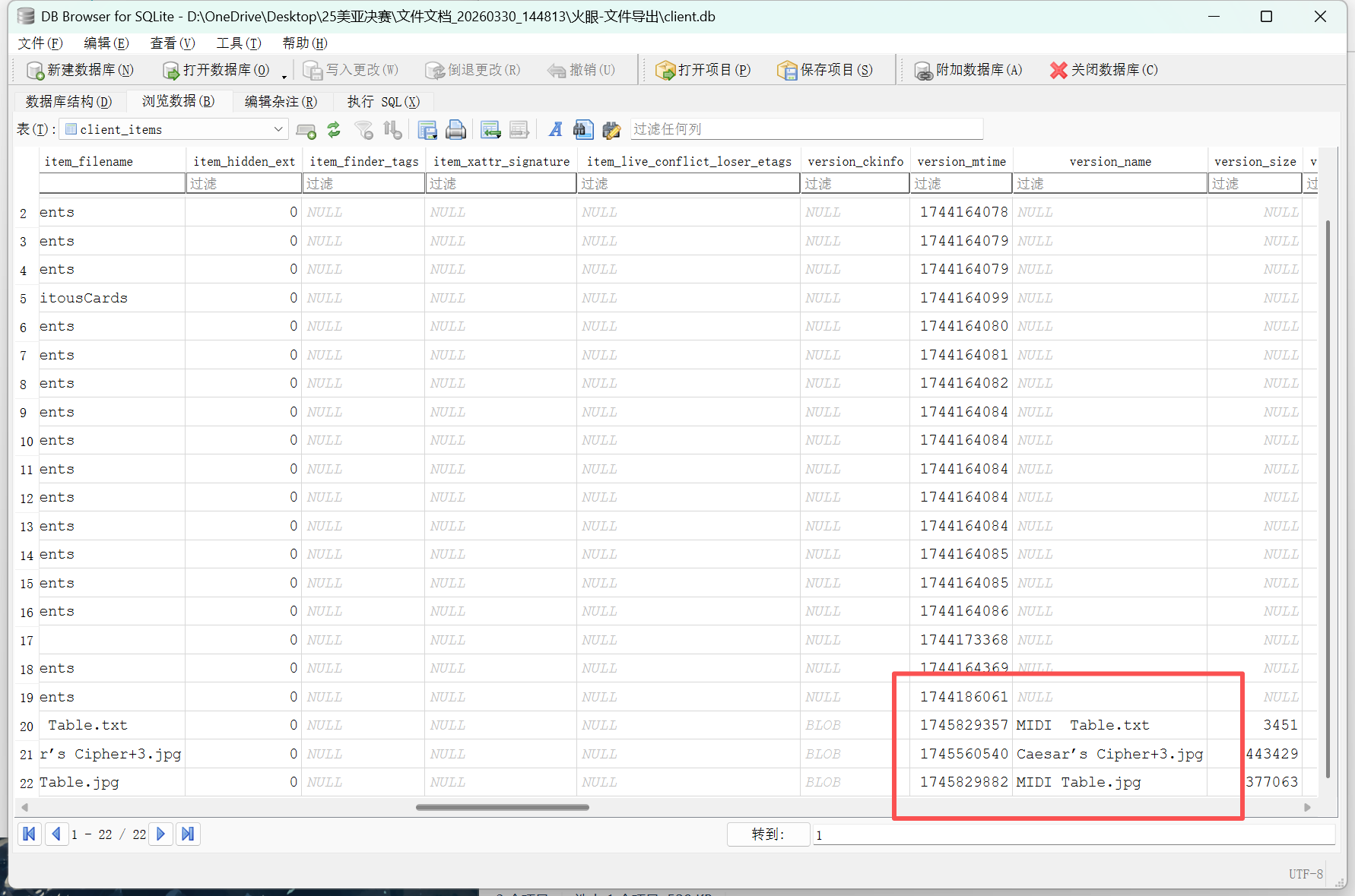This screenshot has height=896, width=1355.
Task: Open the 帮助 (Help) menu
Action: (x=305, y=43)
